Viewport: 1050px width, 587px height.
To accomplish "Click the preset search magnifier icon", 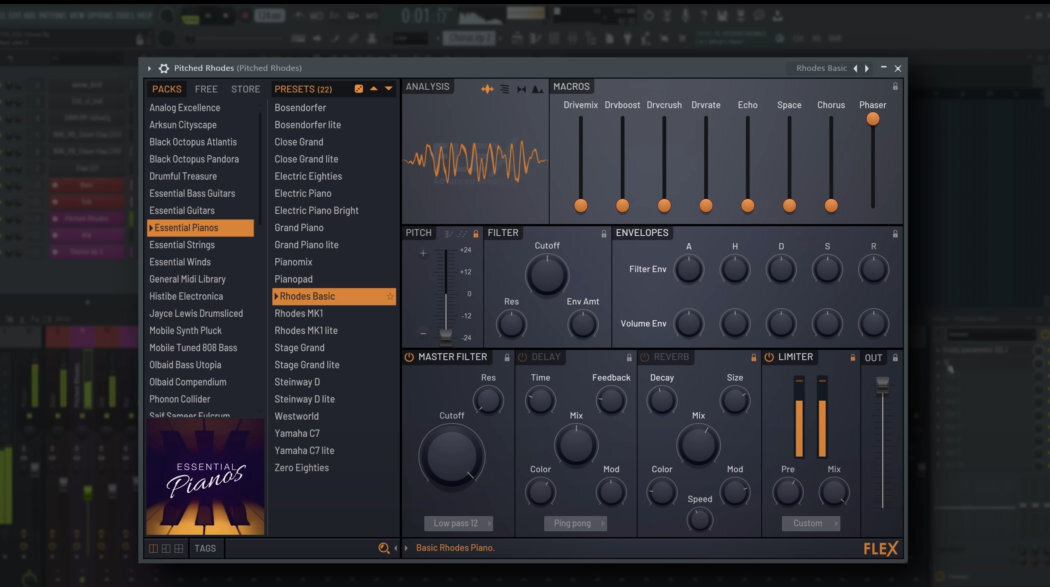I will pyautogui.click(x=384, y=548).
